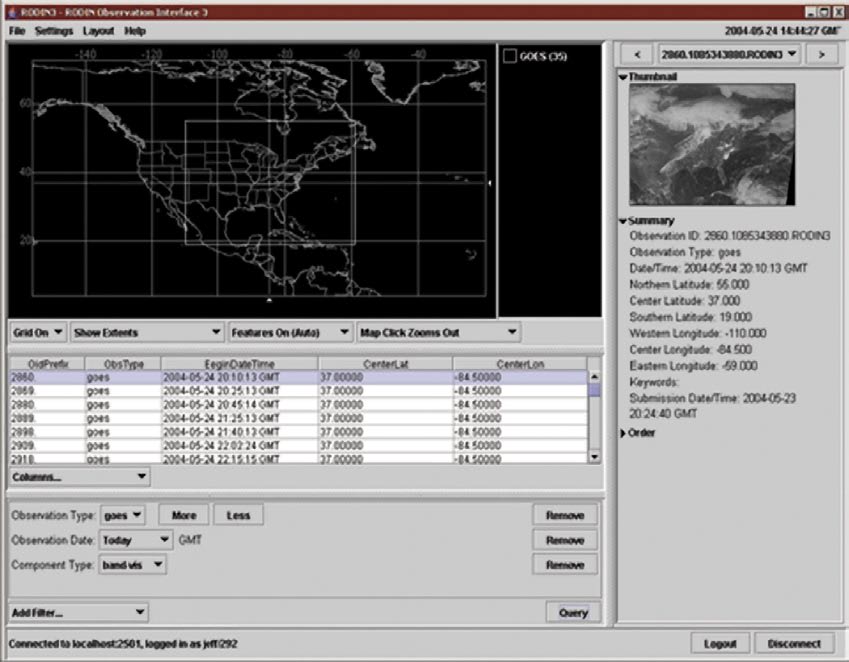Sort by the OidPrefix column header
This screenshot has width=849, height=662.
(x=48, y=364)
